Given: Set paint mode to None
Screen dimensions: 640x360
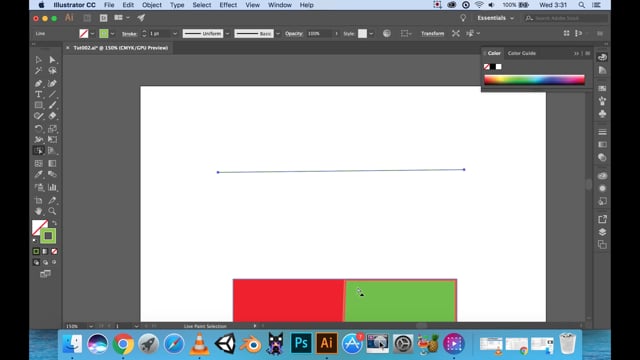Looking at the screenshot, I should coord(54,251).
